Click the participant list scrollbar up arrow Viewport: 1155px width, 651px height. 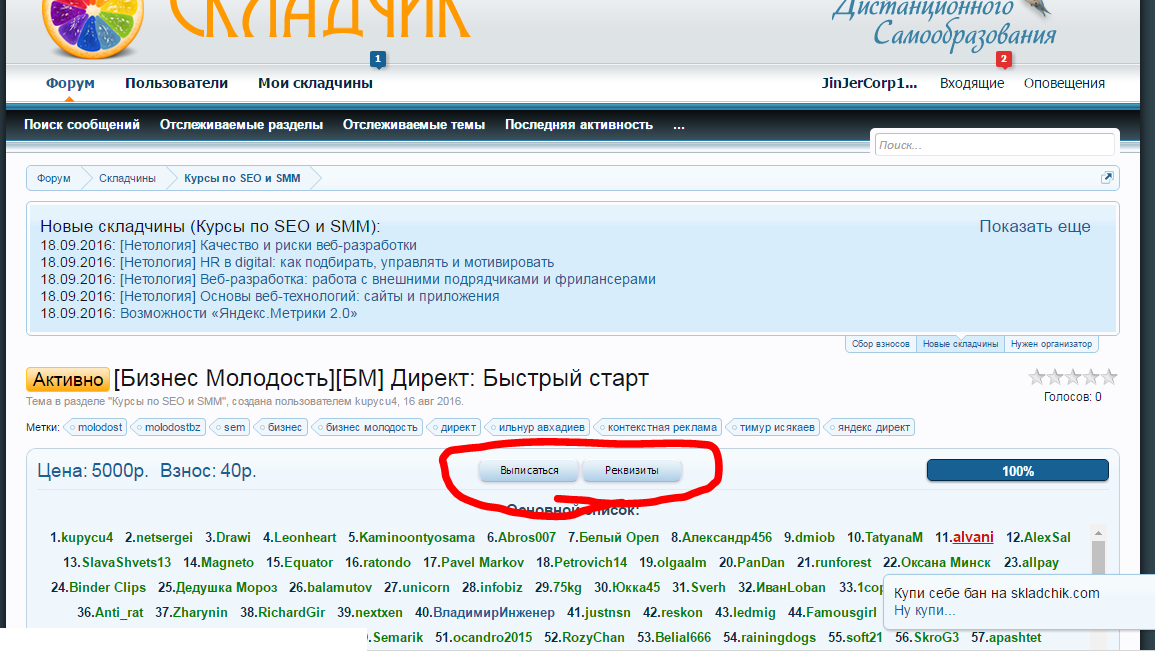point(1098,533)
